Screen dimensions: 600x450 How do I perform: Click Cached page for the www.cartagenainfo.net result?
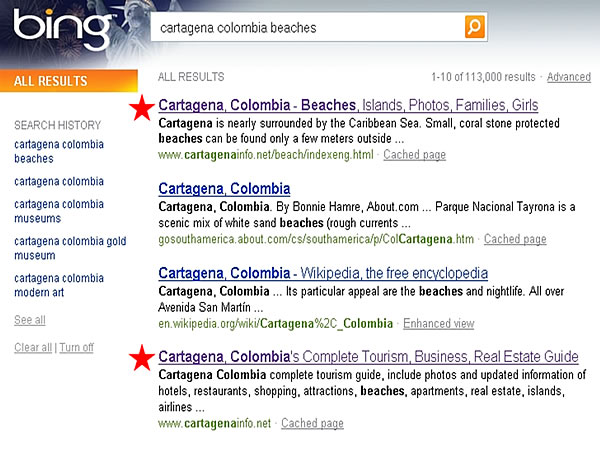click(312, 423)
